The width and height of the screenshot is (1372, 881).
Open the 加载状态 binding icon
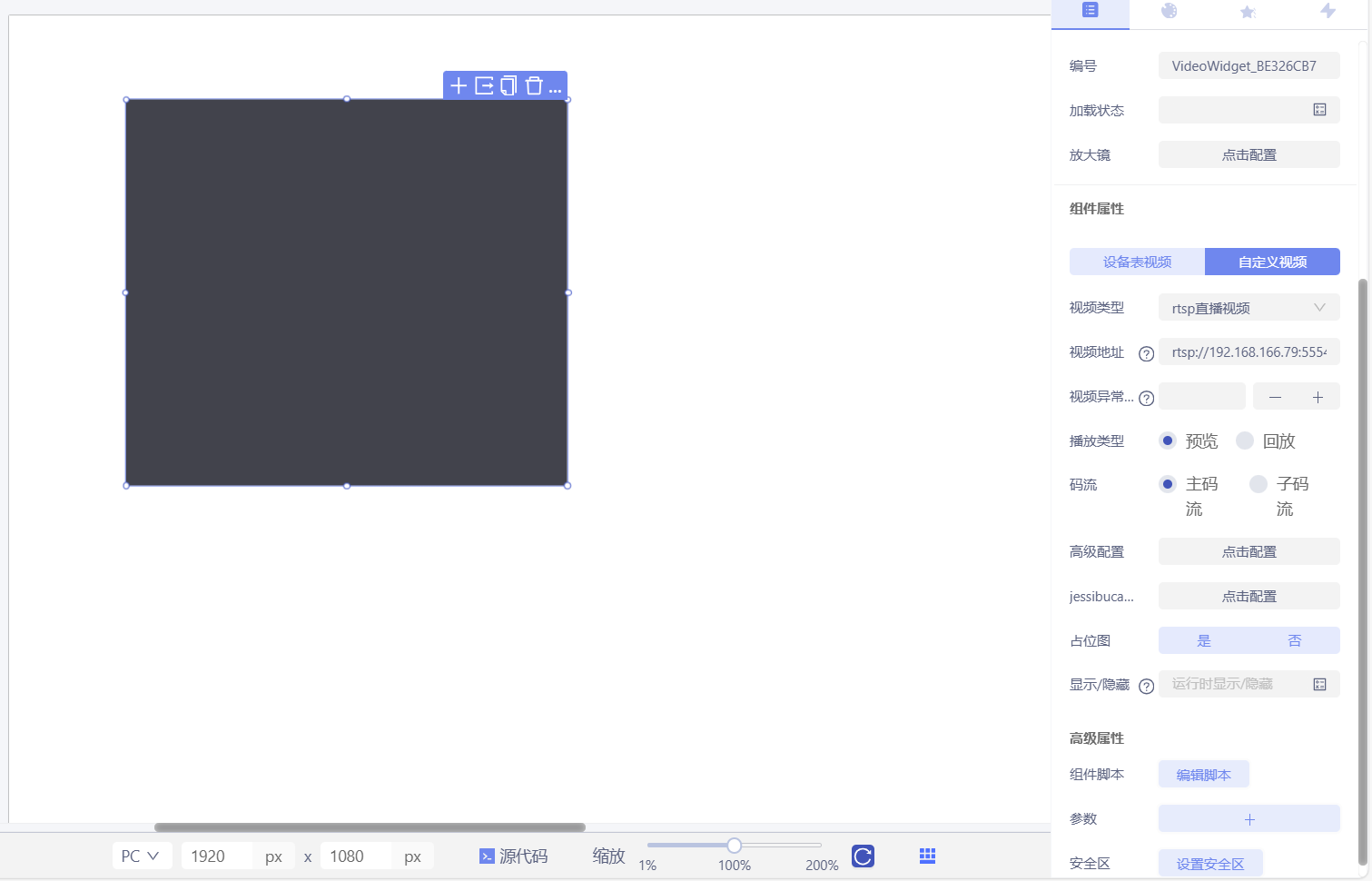[x=1319, y=110]
